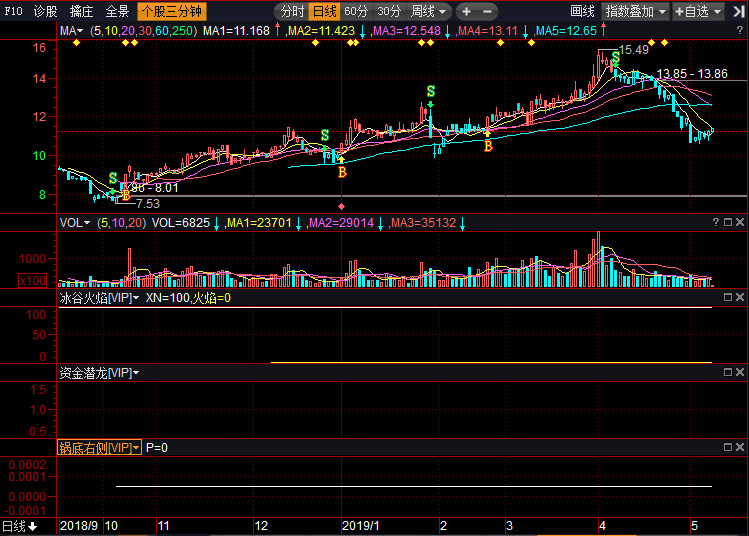Maximize the 冰谷火焰 indicator panel
This screenshot has width=749, height=536.
click(728, 297)
